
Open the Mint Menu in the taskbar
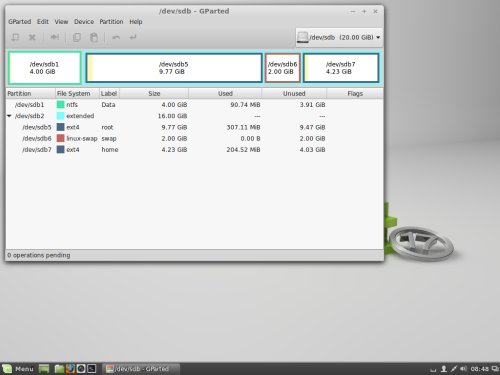pyautogui.click(x=18, y=369)
